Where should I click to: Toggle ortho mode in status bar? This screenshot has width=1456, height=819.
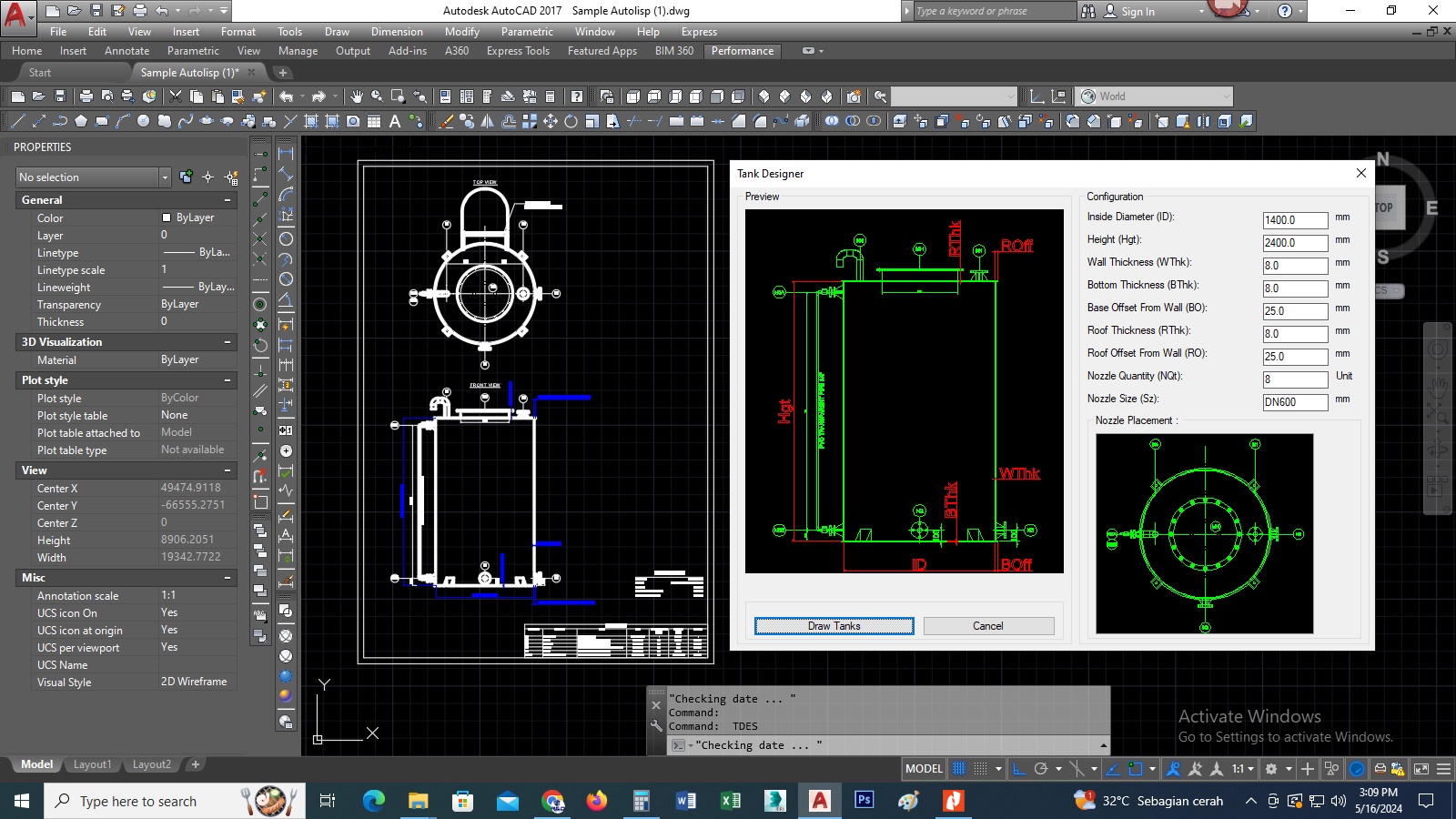1019,769
